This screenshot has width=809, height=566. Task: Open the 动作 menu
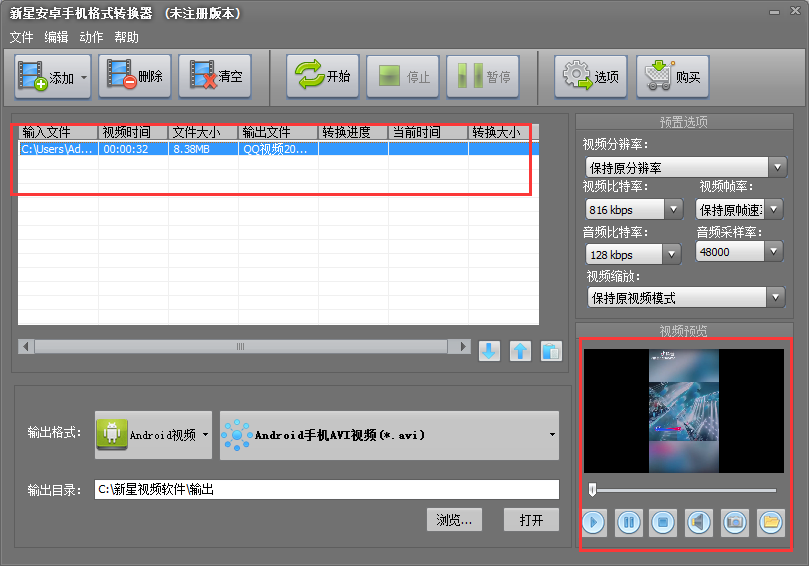pos(91,37)
